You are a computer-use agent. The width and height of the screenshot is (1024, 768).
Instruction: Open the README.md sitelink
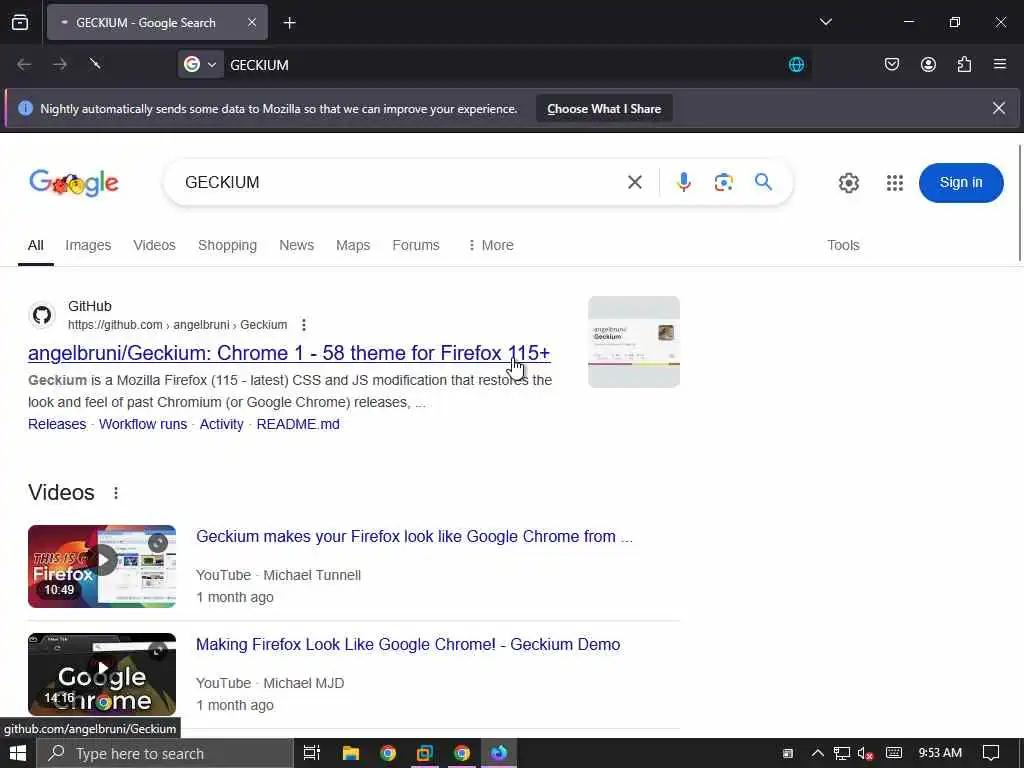click(x=298, y=424)
